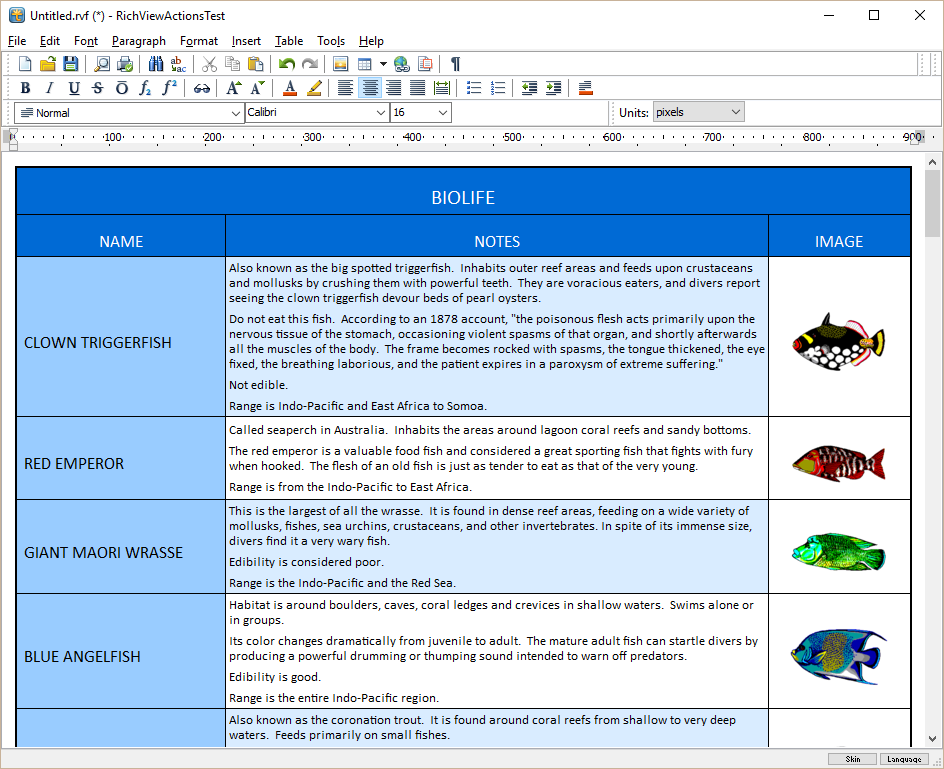Toggle center paragraph alignment
The width and height of the screenshot is (944, 769).
point(370,88)
